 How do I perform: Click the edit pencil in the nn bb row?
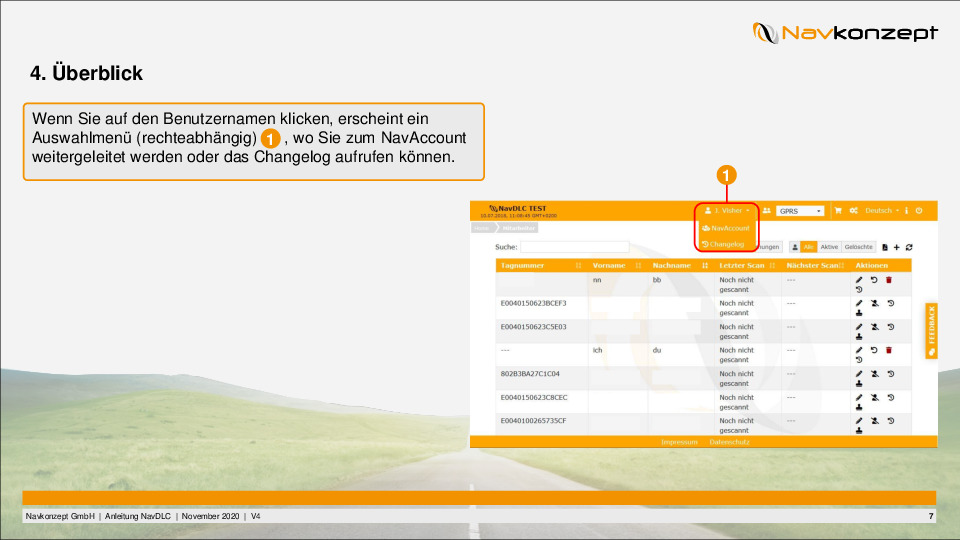[859, 280]
